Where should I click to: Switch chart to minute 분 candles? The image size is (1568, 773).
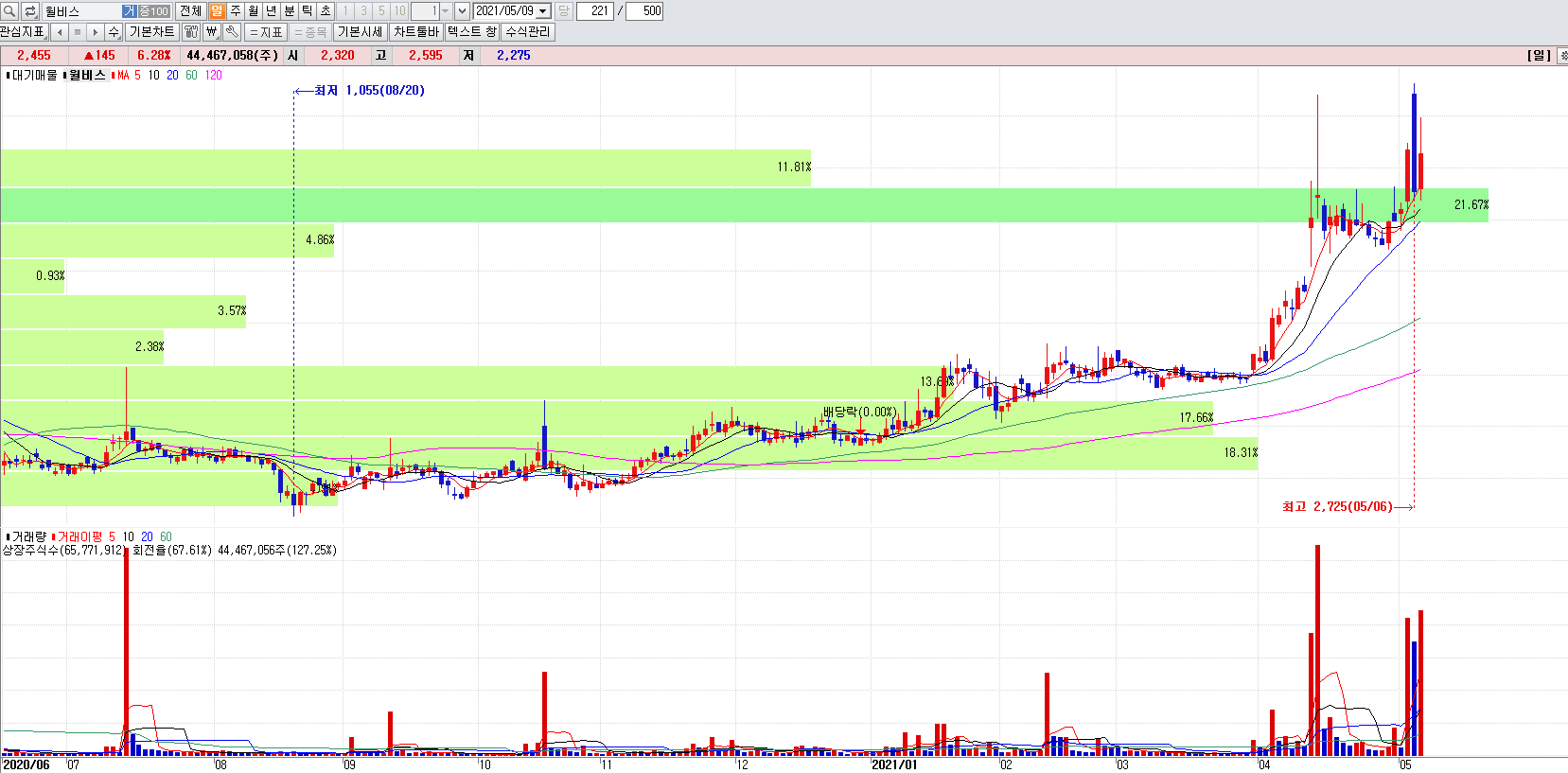(x=290, y=11)
